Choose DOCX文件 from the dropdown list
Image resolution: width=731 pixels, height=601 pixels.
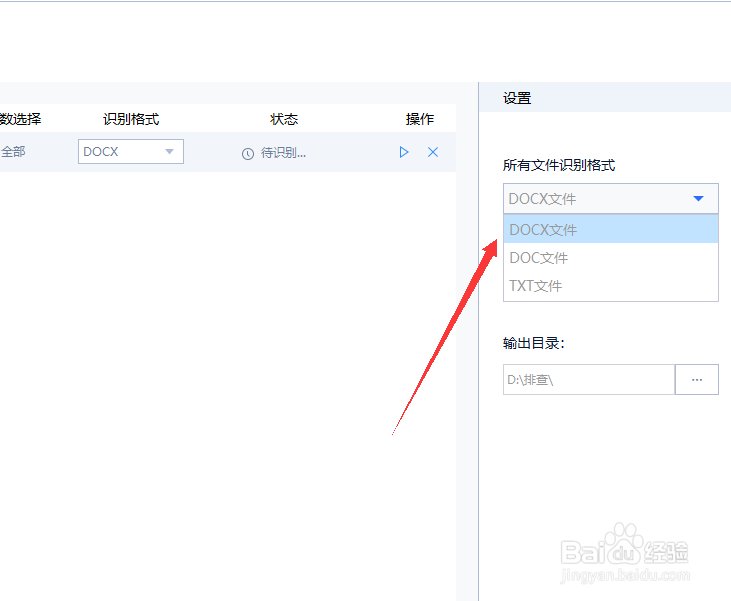pos(611,229)
